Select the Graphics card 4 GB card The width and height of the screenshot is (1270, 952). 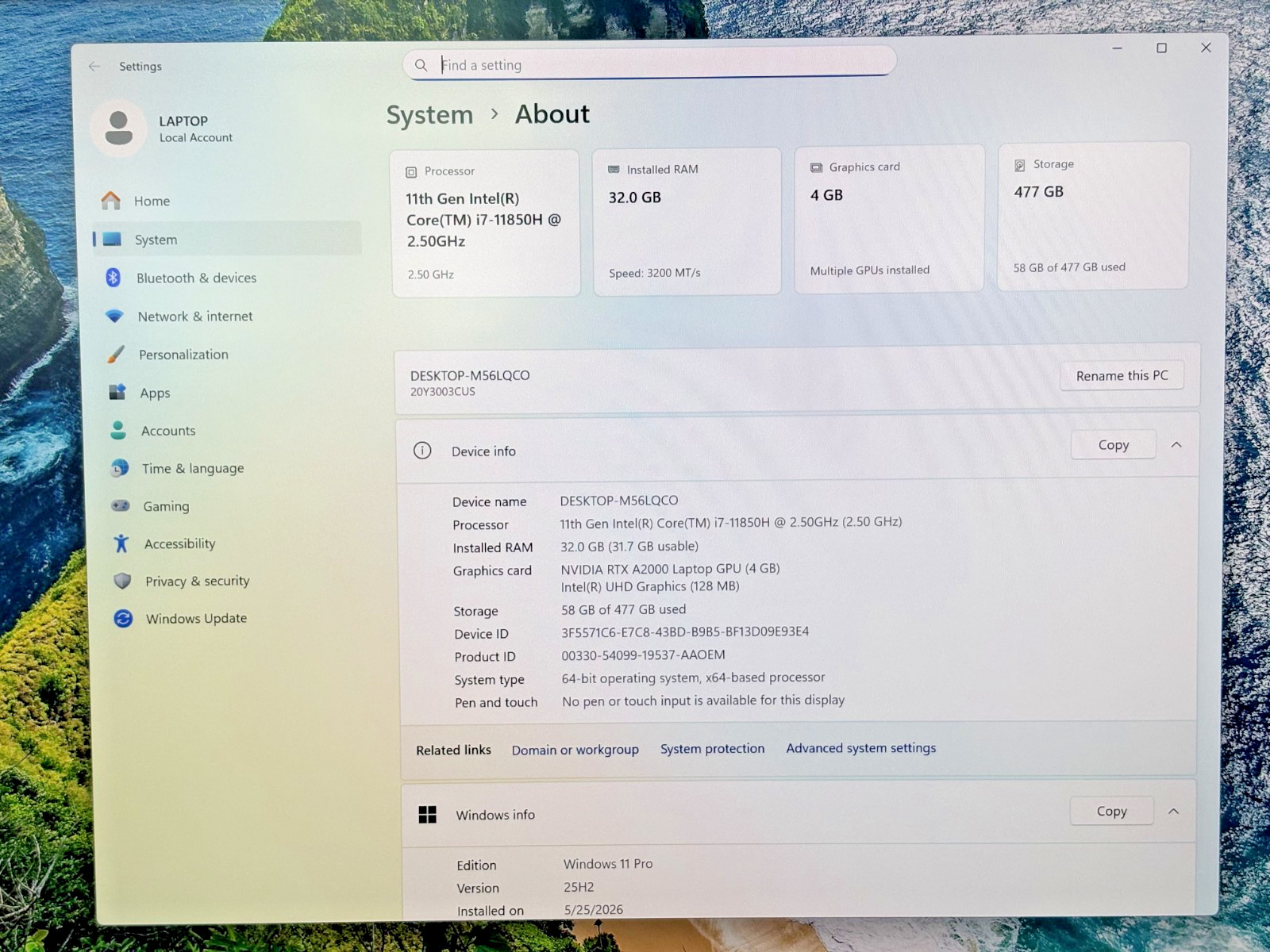point(889,218)
